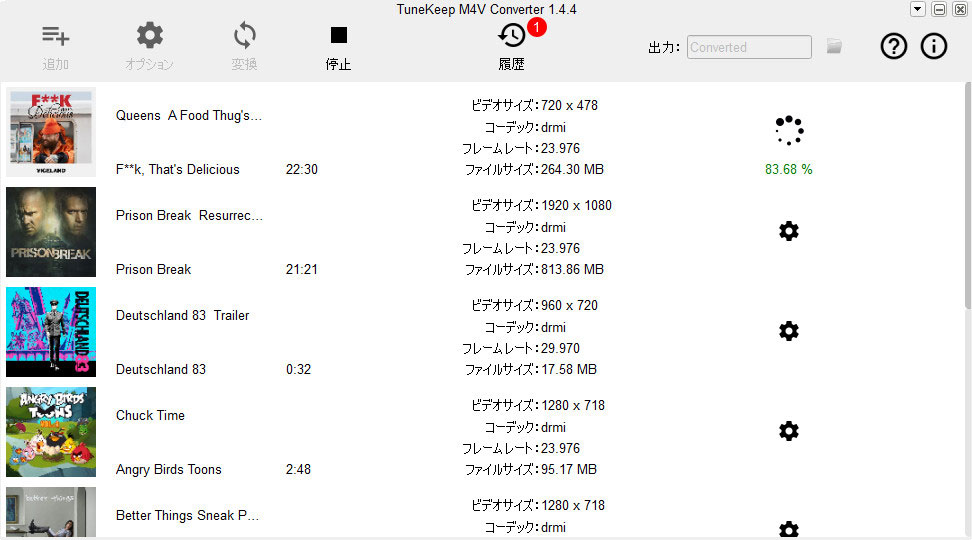This screenshot has width=972, height=540.
Task: Click frame rate 29.970
Action: 560,348
